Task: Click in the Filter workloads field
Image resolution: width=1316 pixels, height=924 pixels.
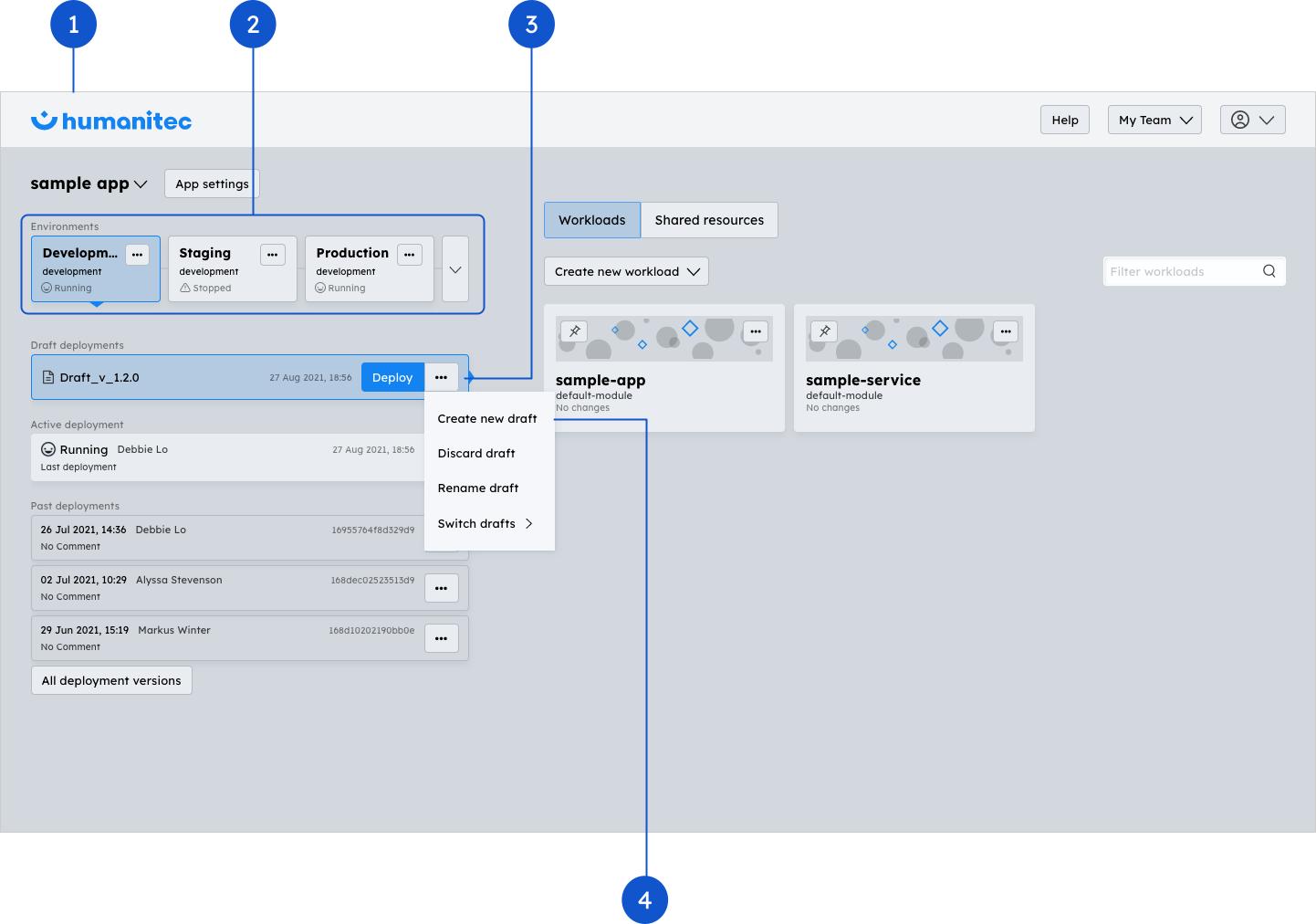Action: click(x=1179, y=271)
